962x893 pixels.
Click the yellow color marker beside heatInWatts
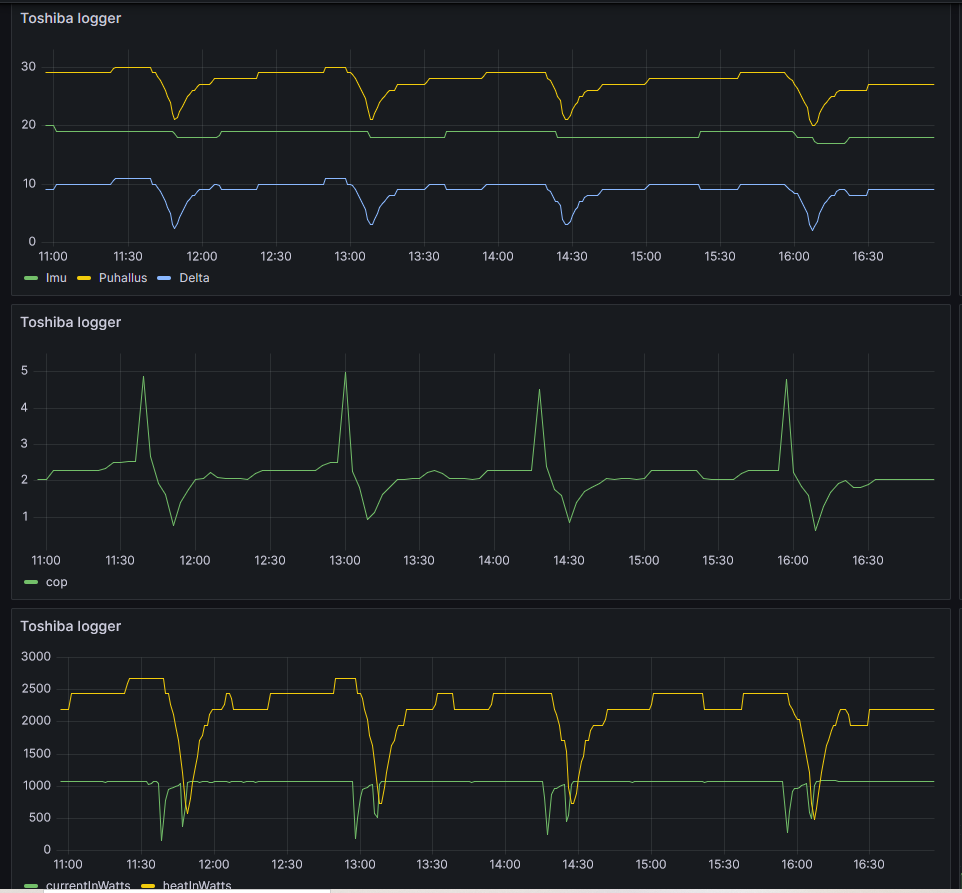point(149,886)
